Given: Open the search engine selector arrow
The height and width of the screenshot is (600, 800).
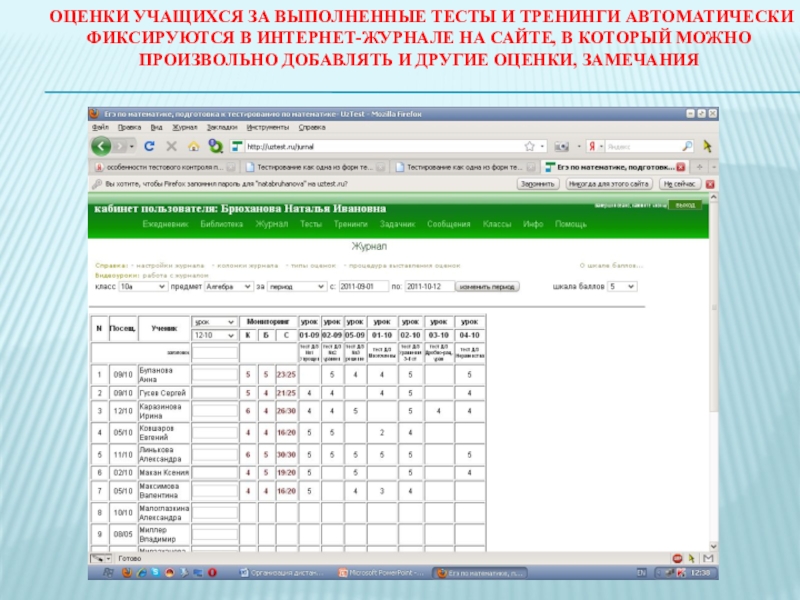Looking at the screenshot, I should point(601,146).
